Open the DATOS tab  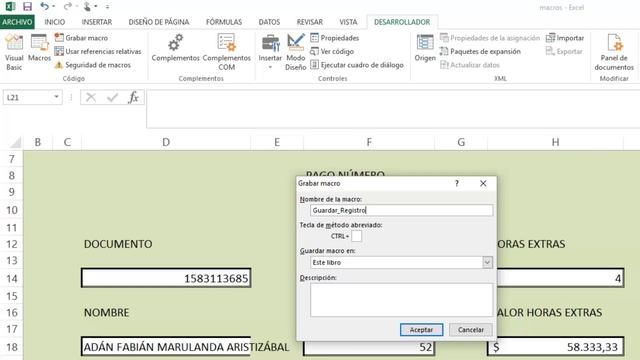pyautogui.click(x=269, y=22)
